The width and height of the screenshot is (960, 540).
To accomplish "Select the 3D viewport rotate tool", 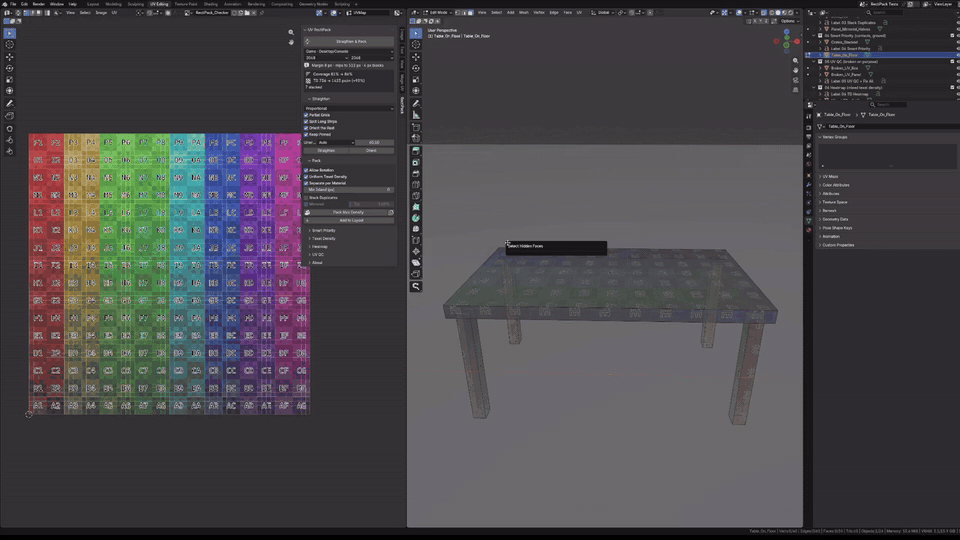I will (x=416, y=69).
